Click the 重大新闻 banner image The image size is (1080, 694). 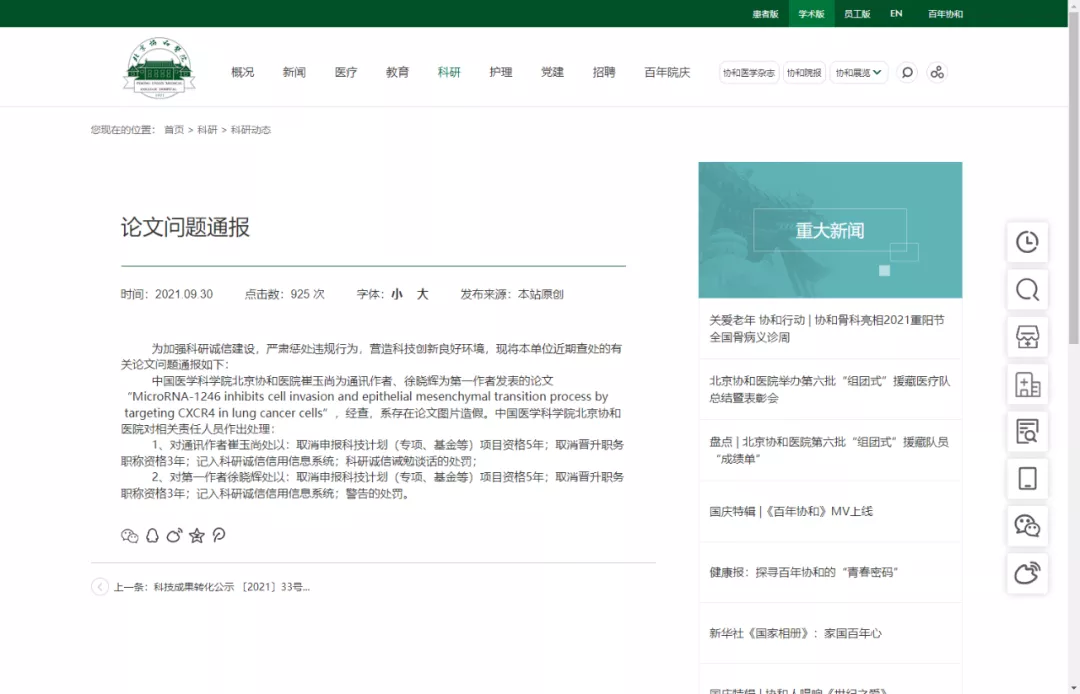point(830,230)
